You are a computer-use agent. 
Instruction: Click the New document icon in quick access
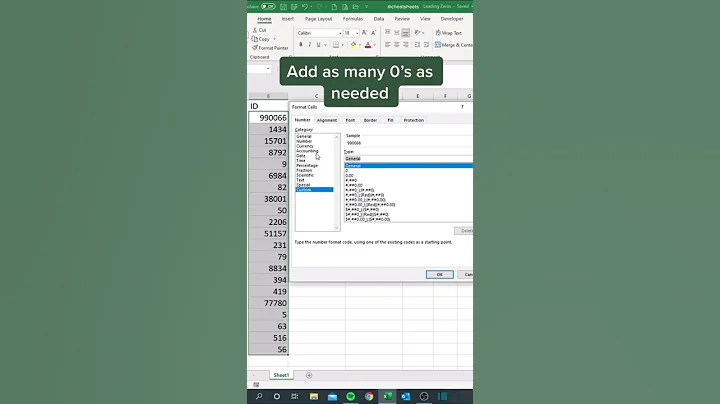tap(334, 7)
